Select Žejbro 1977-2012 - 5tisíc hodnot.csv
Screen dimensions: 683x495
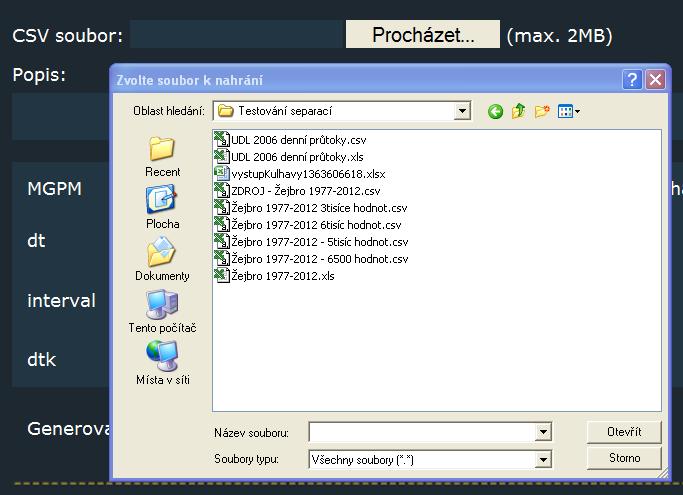click(311, 242)
